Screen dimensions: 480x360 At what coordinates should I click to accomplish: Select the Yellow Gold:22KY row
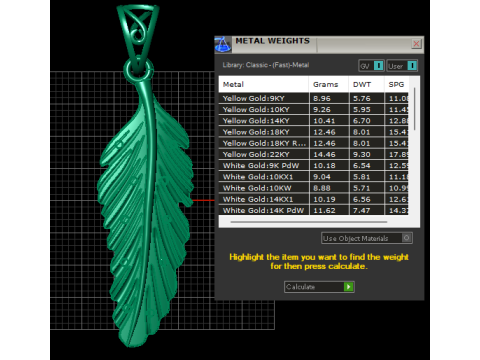pos(313,154)
